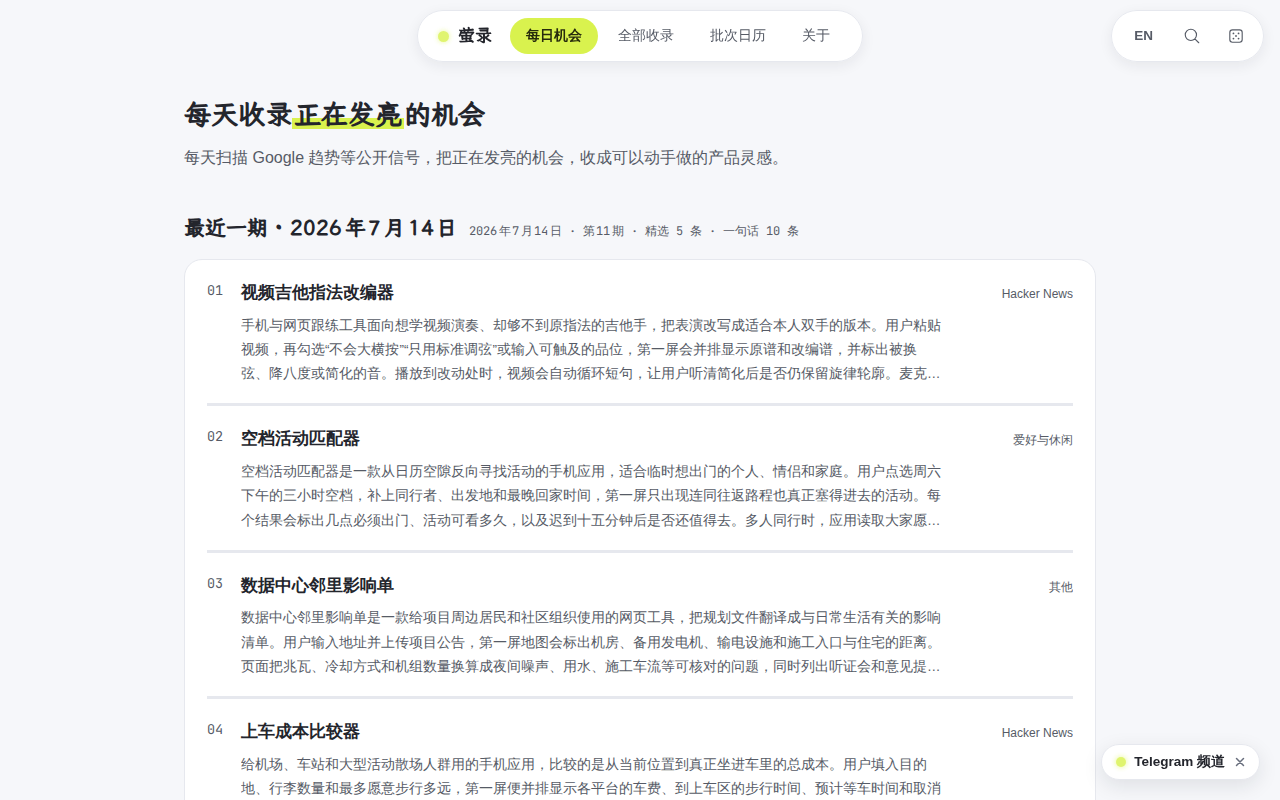This screenshot has height=800, width=1280.
Task: Go to 批次日历 page
Action: click(x=738, y=36)
